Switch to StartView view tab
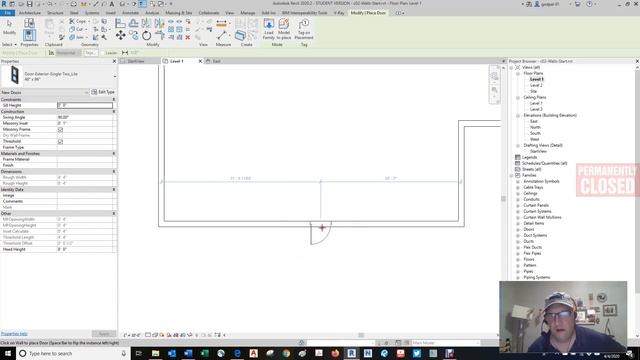Viewport: 640px width, 360px height. click(136, 61)
